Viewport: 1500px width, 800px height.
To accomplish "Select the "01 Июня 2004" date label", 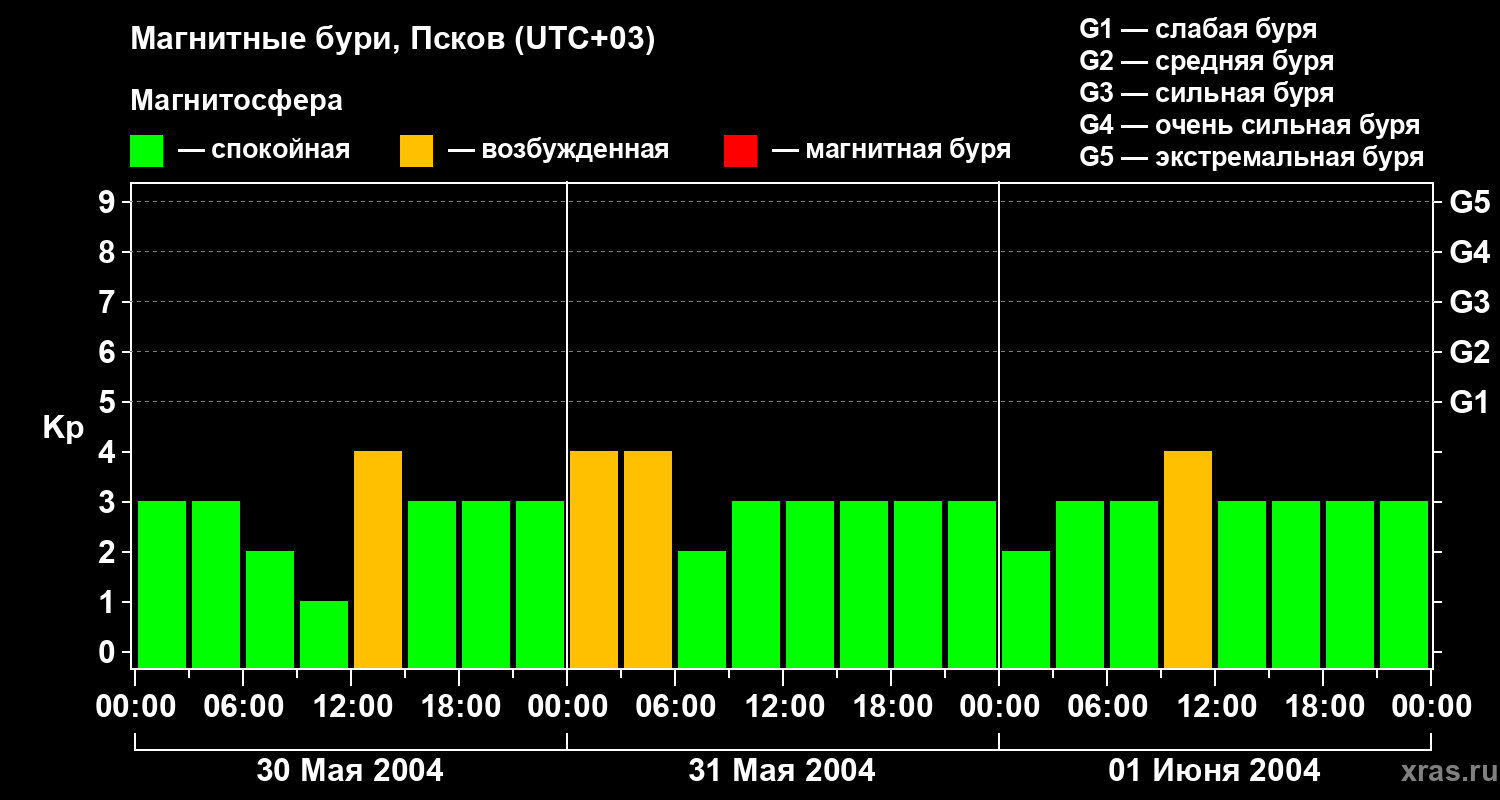I will coord(1214,771).
